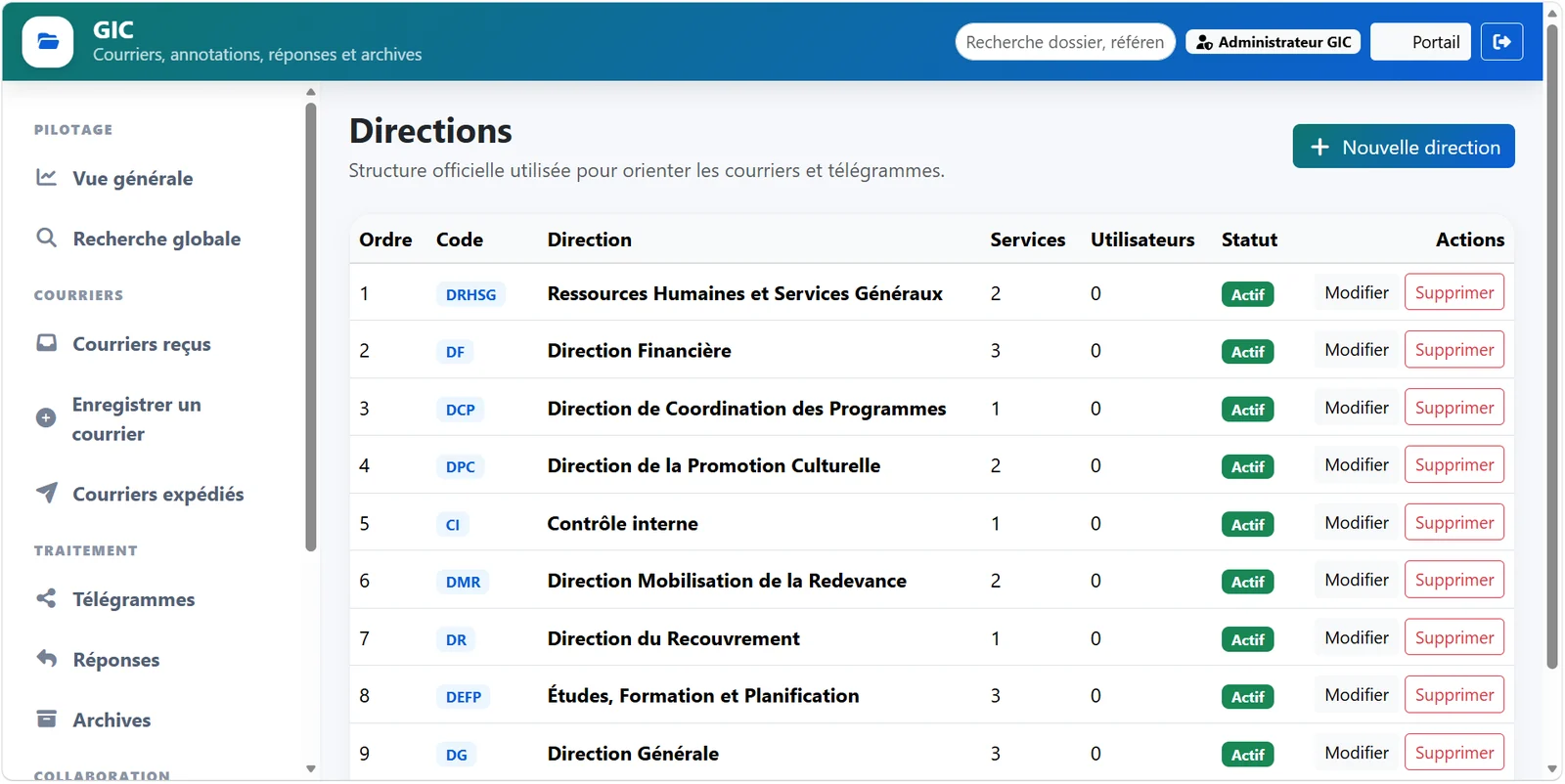
Task: Click the Services column header
Action: pyautogui.click(x=1027, y=240)
